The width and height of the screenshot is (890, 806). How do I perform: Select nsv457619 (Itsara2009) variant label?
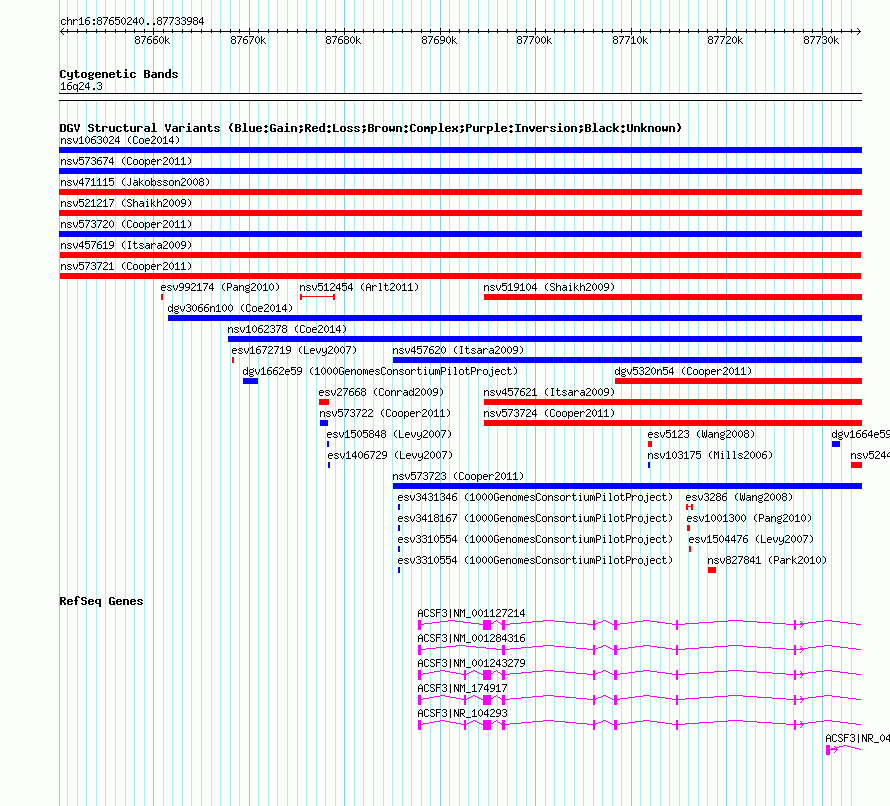tap(125, 245)
